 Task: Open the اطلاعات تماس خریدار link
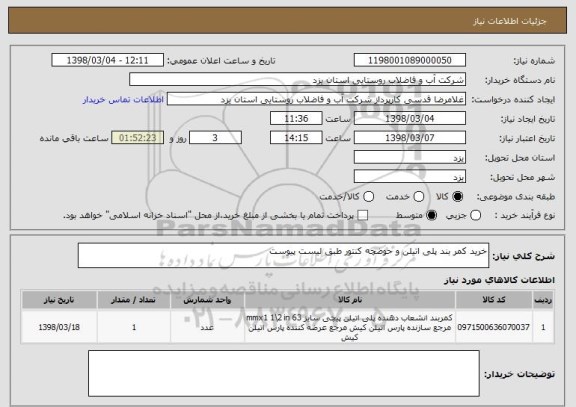123,100
